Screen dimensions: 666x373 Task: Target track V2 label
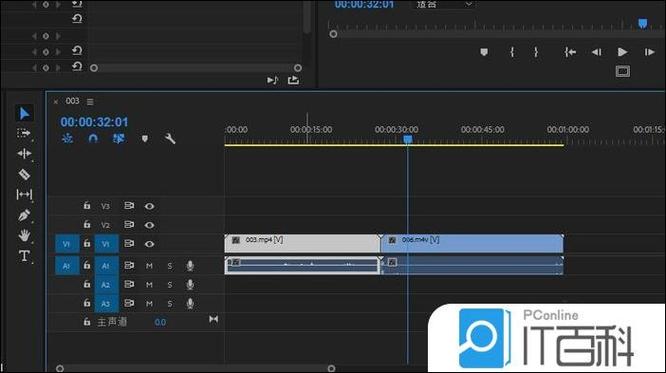point(105,225)
